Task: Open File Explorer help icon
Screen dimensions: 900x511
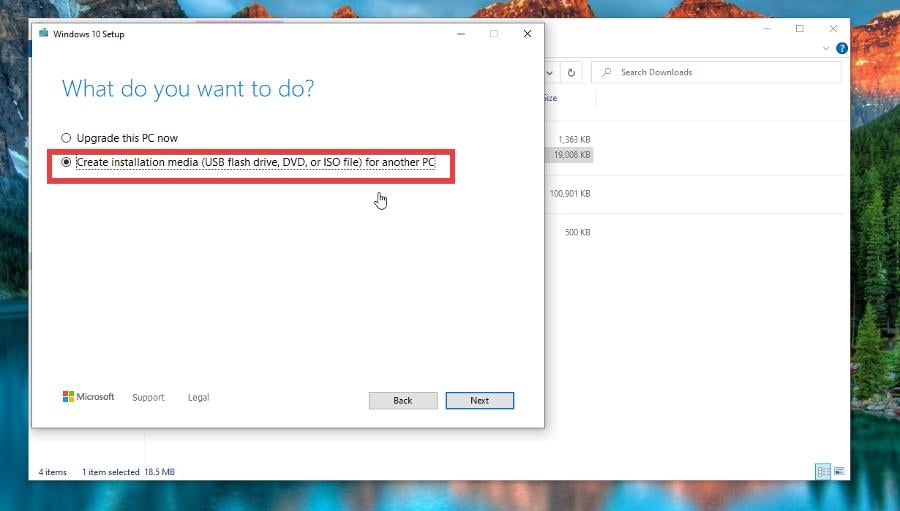Action: [x=841, y=48]
